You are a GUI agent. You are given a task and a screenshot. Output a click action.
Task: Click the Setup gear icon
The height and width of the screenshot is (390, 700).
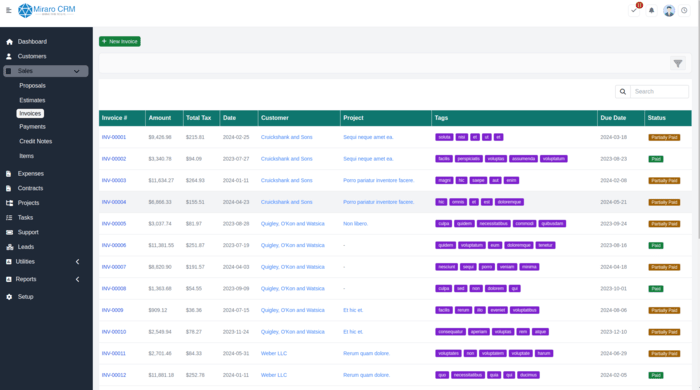click(x=9, y=297)
